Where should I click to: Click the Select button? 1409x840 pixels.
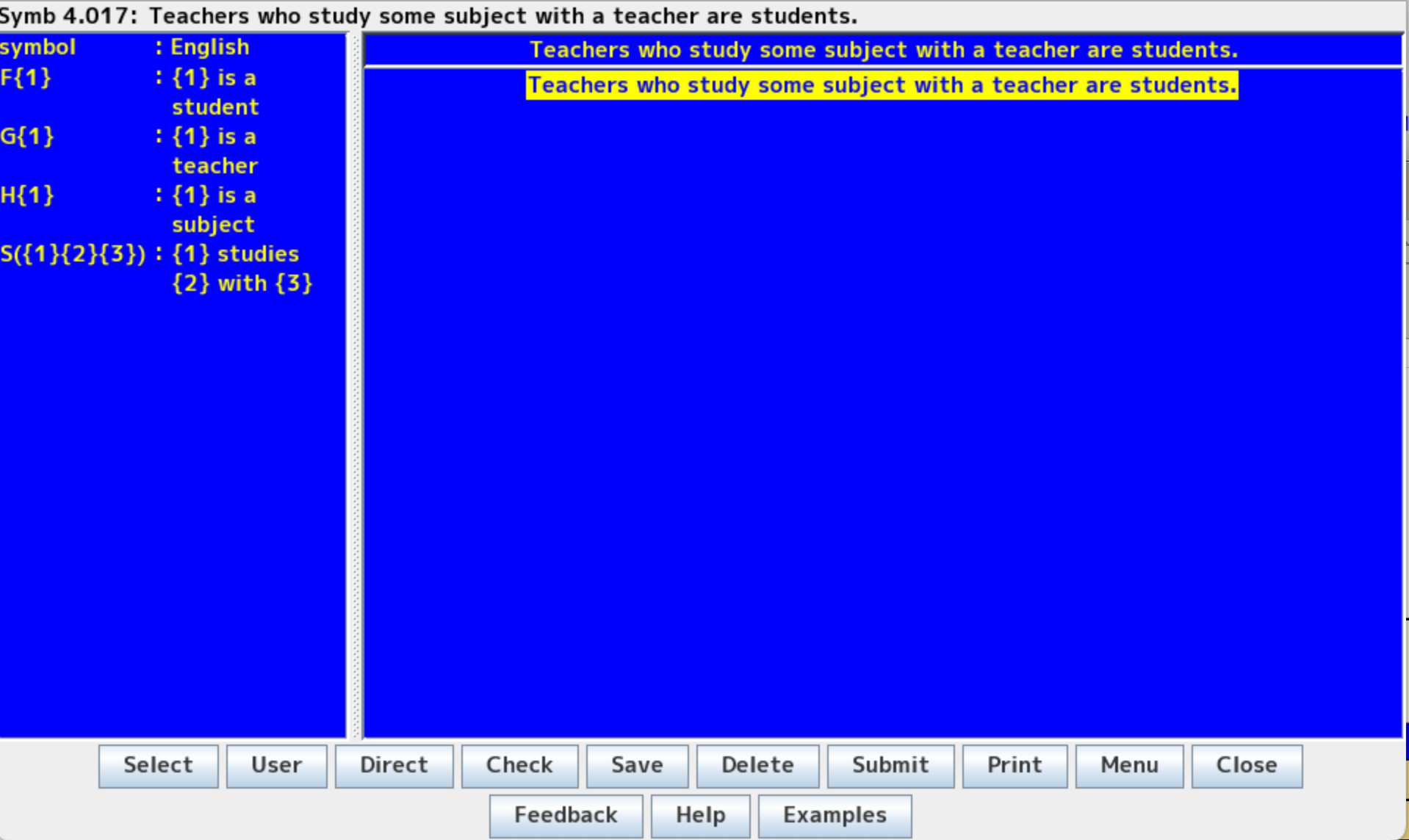pos(157,765)
